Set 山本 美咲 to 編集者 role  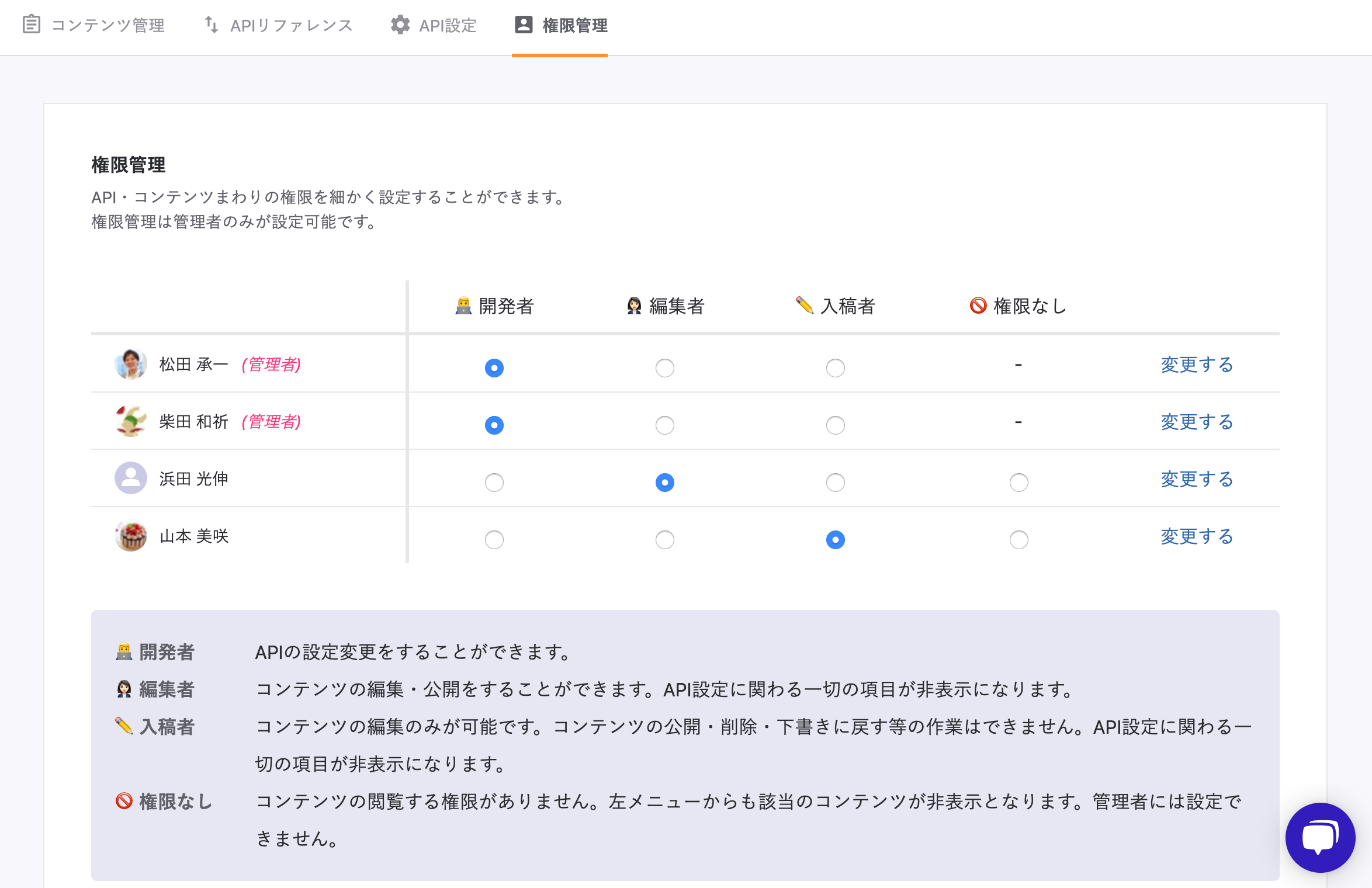tap(665, 540)
